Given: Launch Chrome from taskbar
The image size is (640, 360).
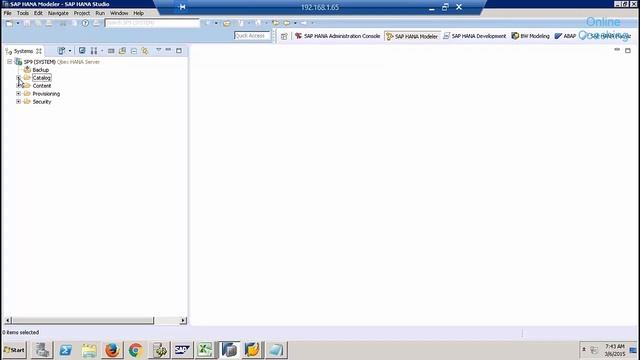Looking at the screenshot, I should 136,350.
